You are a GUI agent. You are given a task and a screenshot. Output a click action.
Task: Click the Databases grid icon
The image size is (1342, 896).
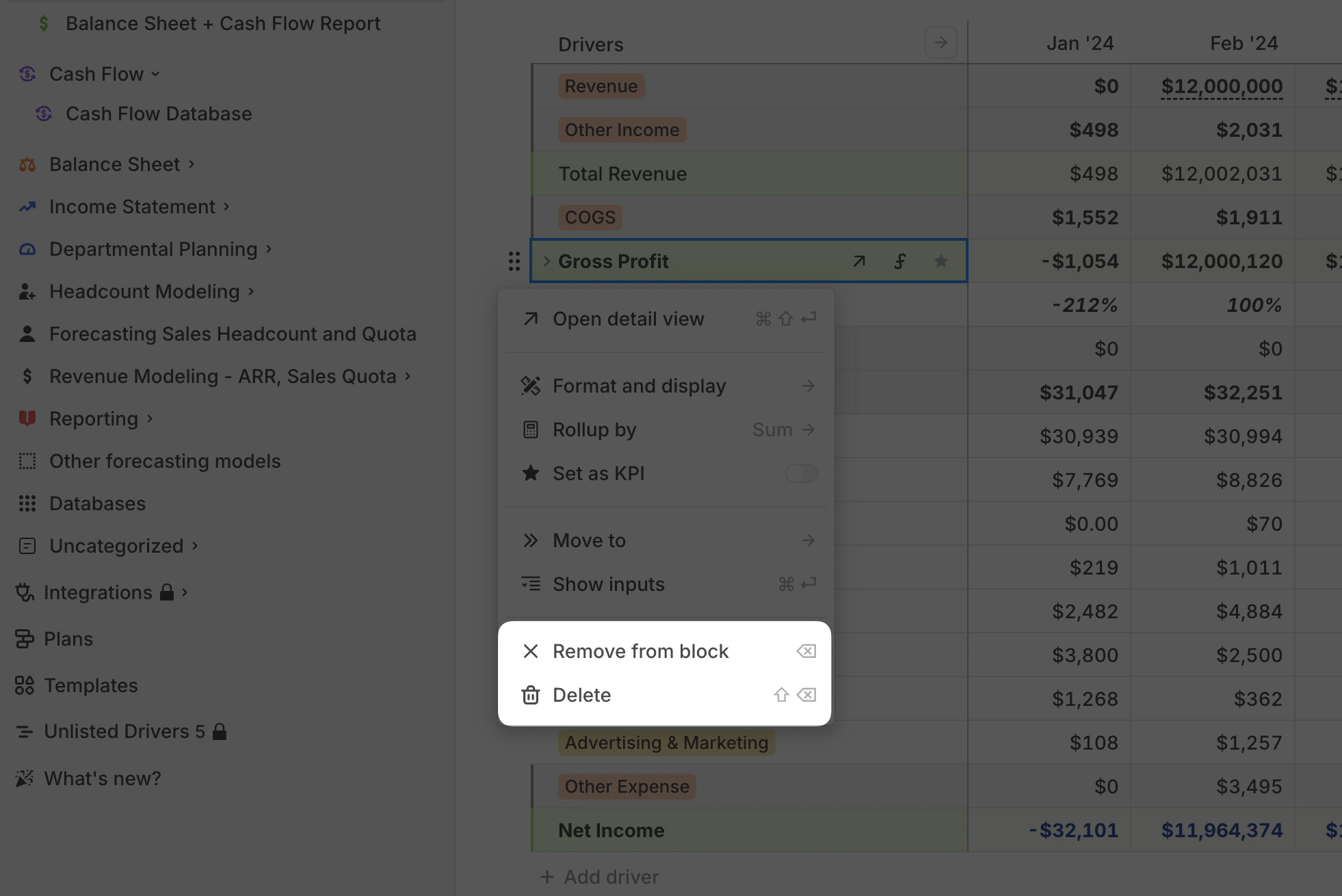click(x=26, y=503)
